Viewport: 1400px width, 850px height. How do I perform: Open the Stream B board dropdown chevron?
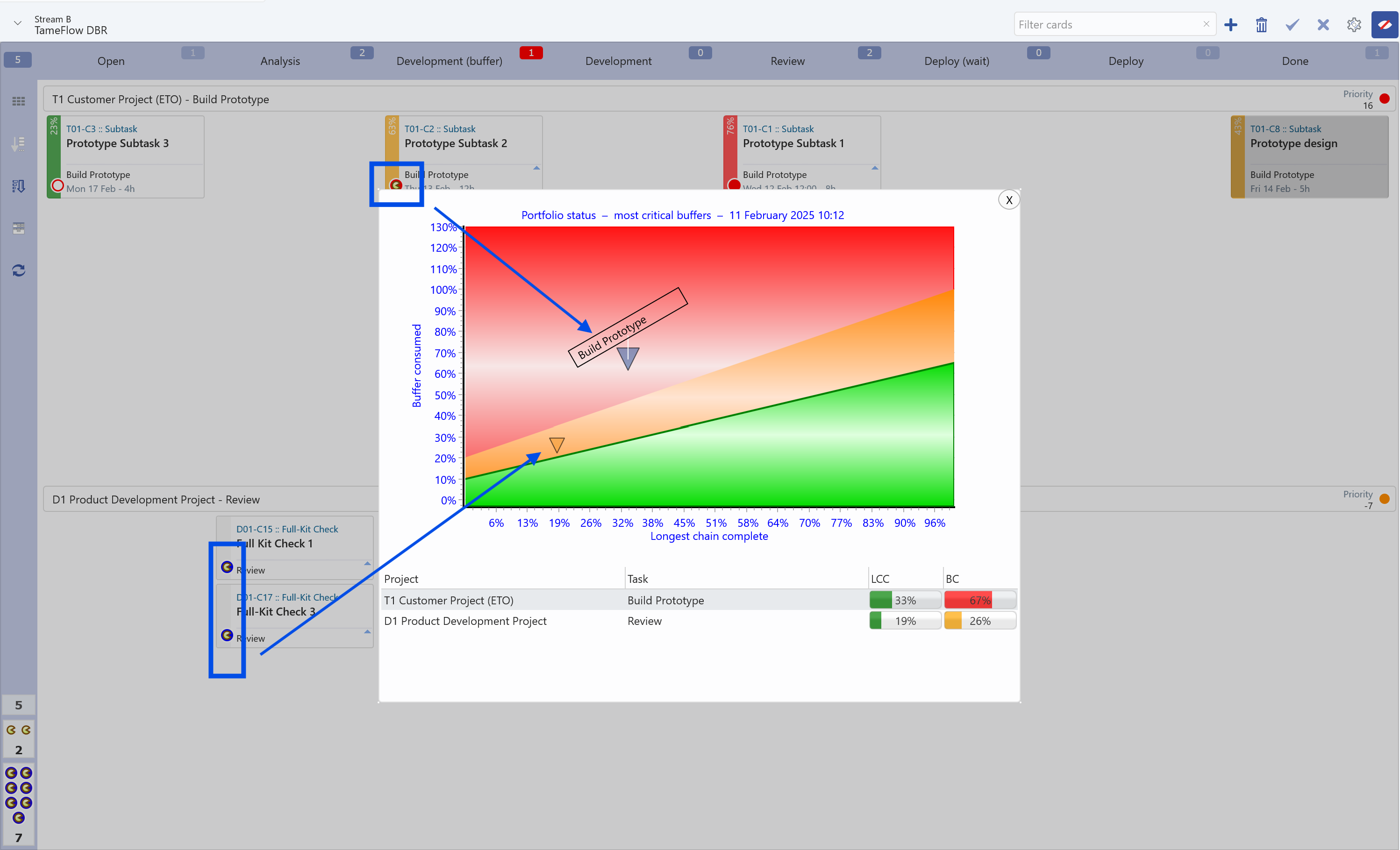click(x=18, y=23)
